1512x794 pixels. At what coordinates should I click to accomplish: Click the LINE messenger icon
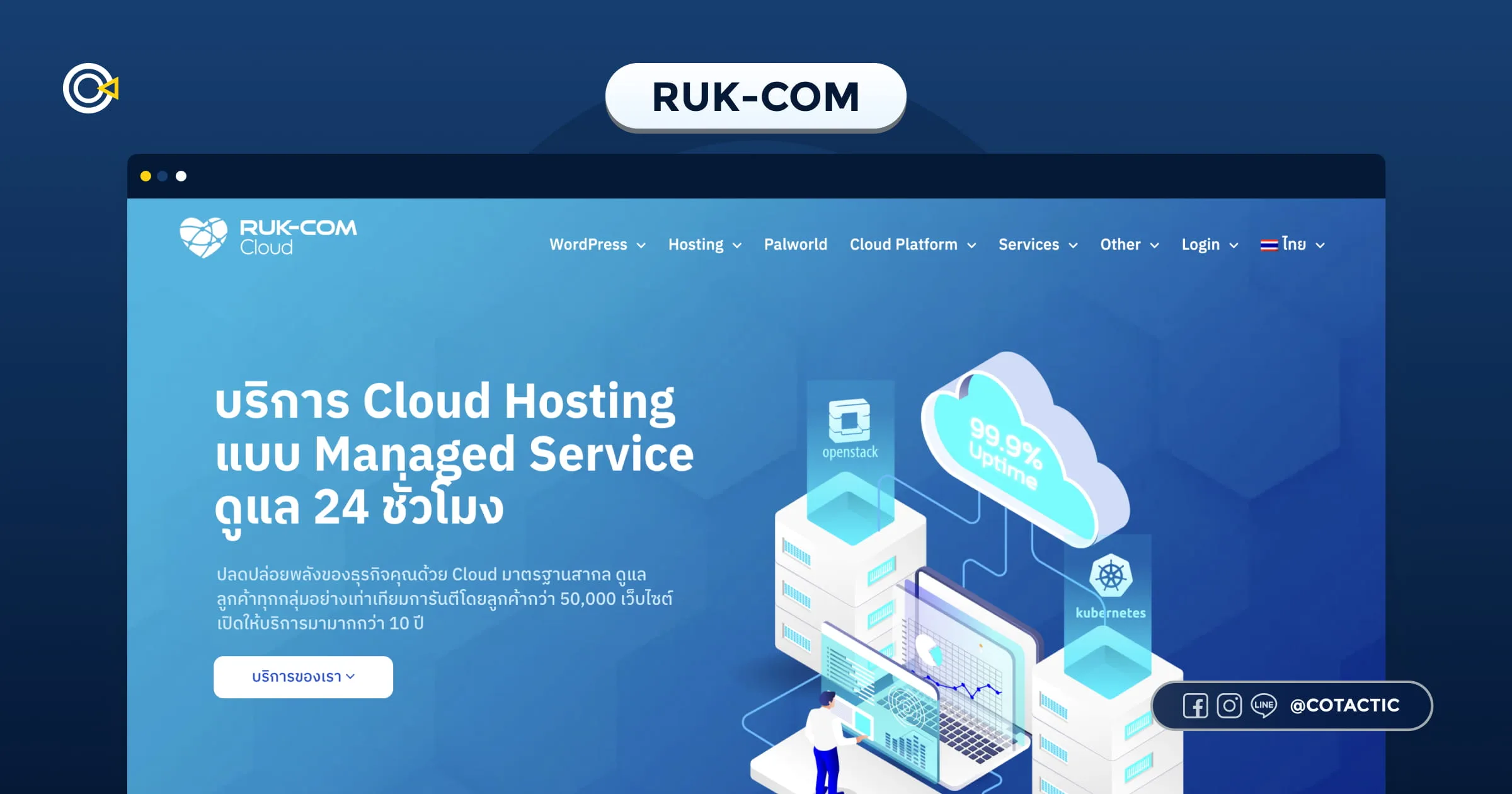[x=1263, y=706]
